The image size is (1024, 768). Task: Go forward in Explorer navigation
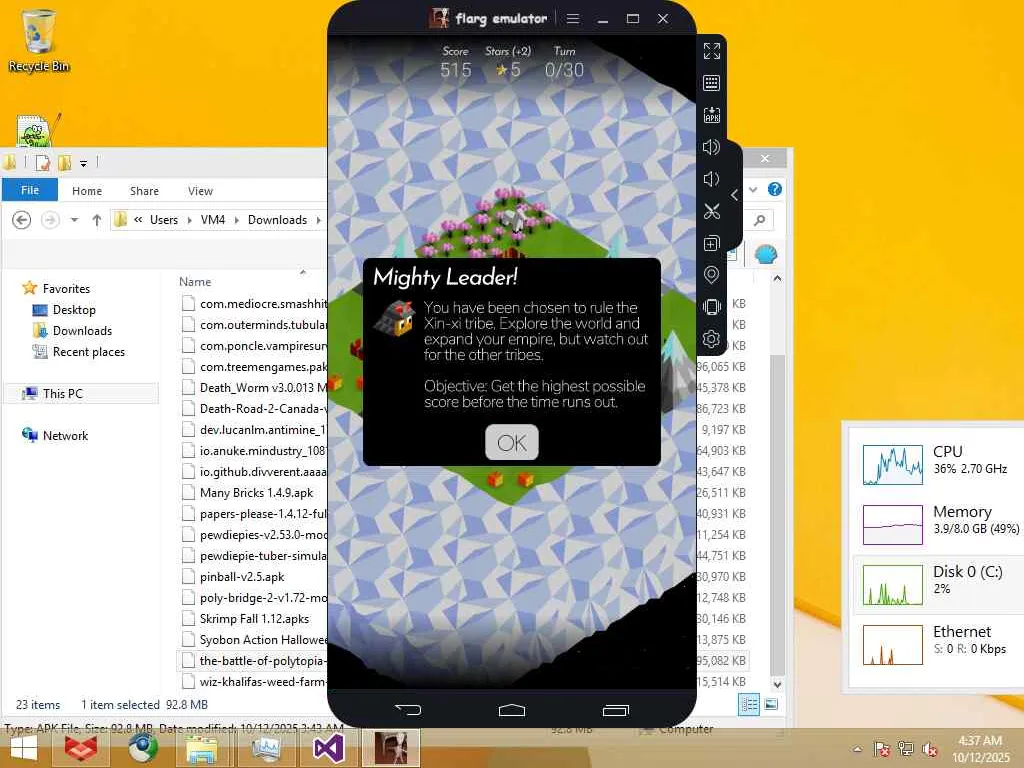click(x=50, y=220)
